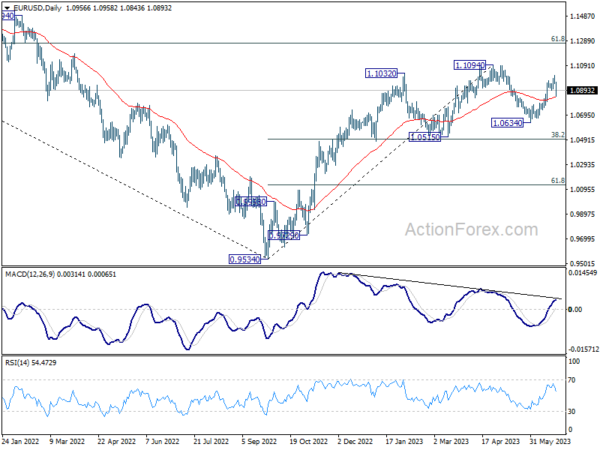Click the MACD 0.00 zero-line label
The height and width of the screenshot is (450, 600).
pos(575,309)
